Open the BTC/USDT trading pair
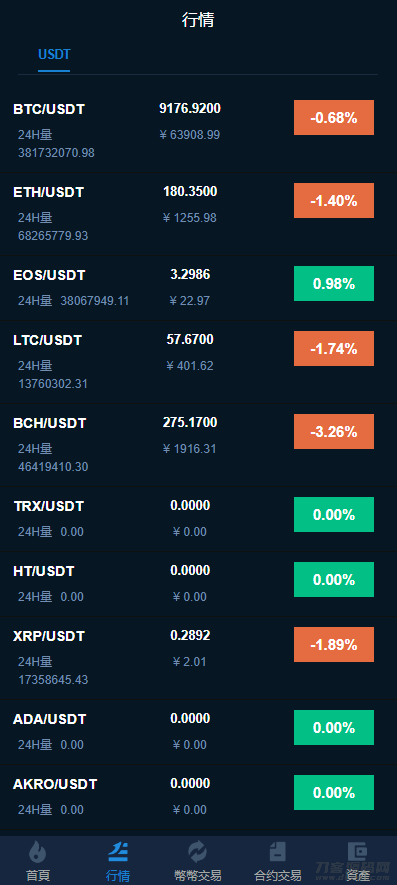This screenshot has height=885, width=397. 198,130
